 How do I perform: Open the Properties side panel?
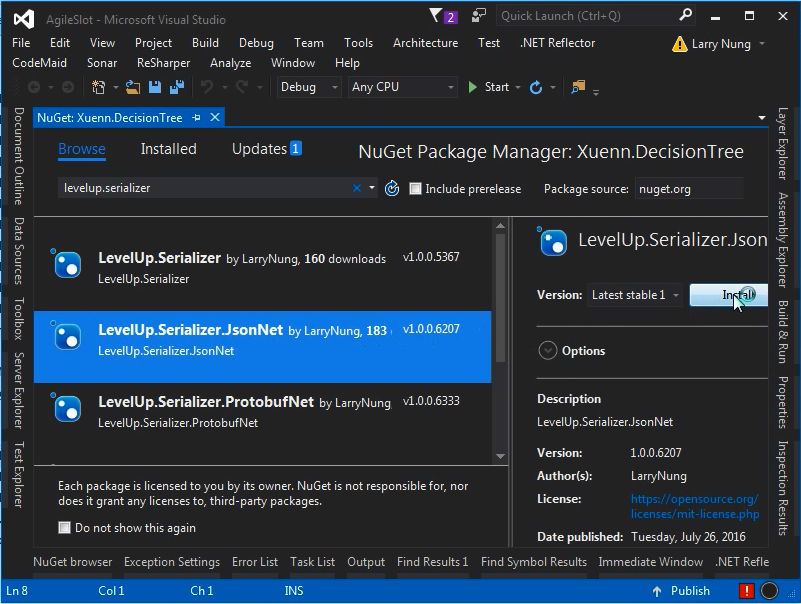[783, 403]
